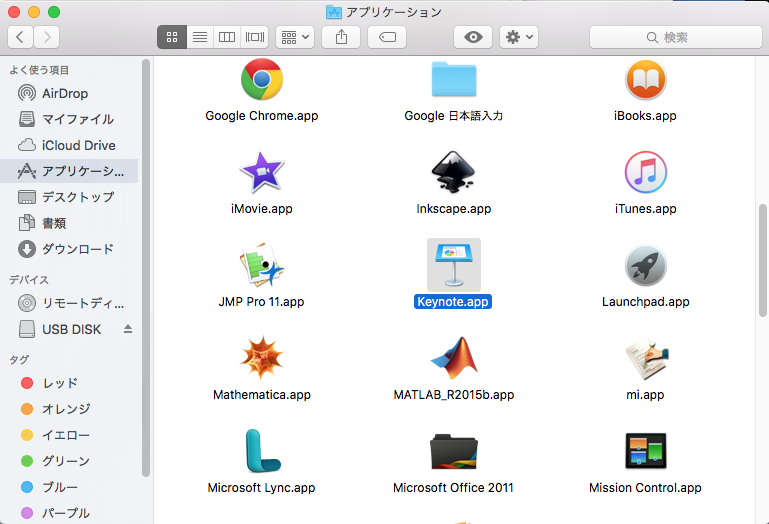Switch to list view
Screen dimensions: 769x524
pyautogui.click(x=200, y=37)
